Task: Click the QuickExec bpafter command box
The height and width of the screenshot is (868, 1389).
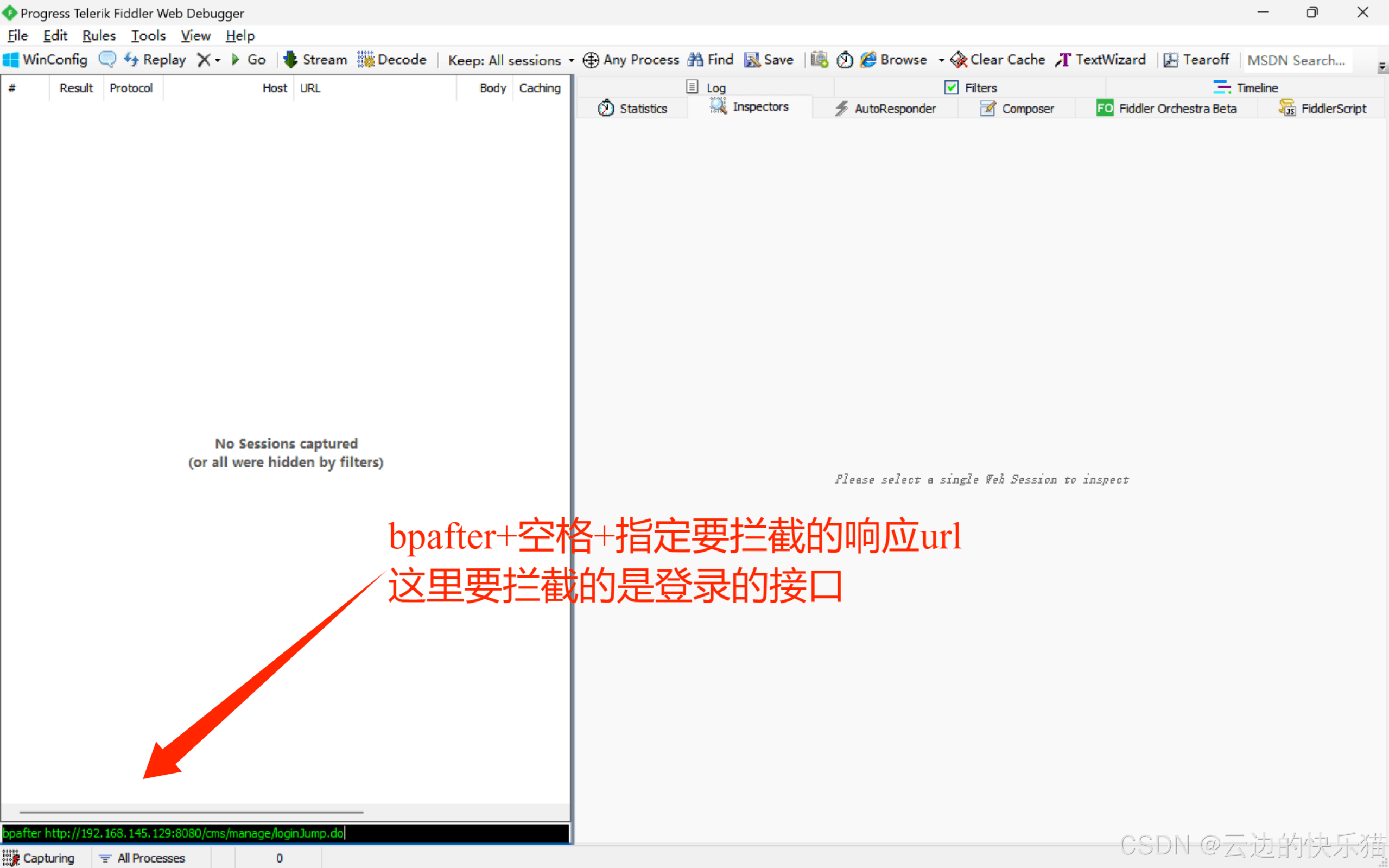Action: (286, 833)
